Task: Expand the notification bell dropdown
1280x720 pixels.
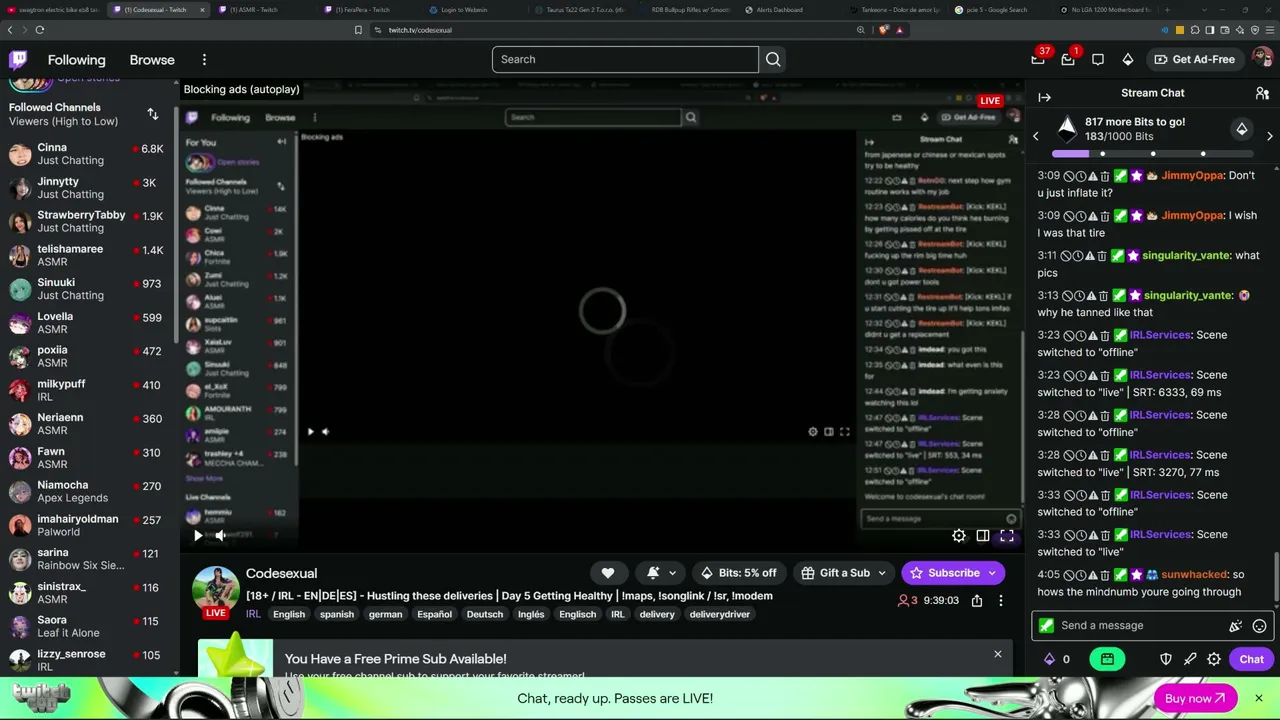Action: click(x=672, y=573)
